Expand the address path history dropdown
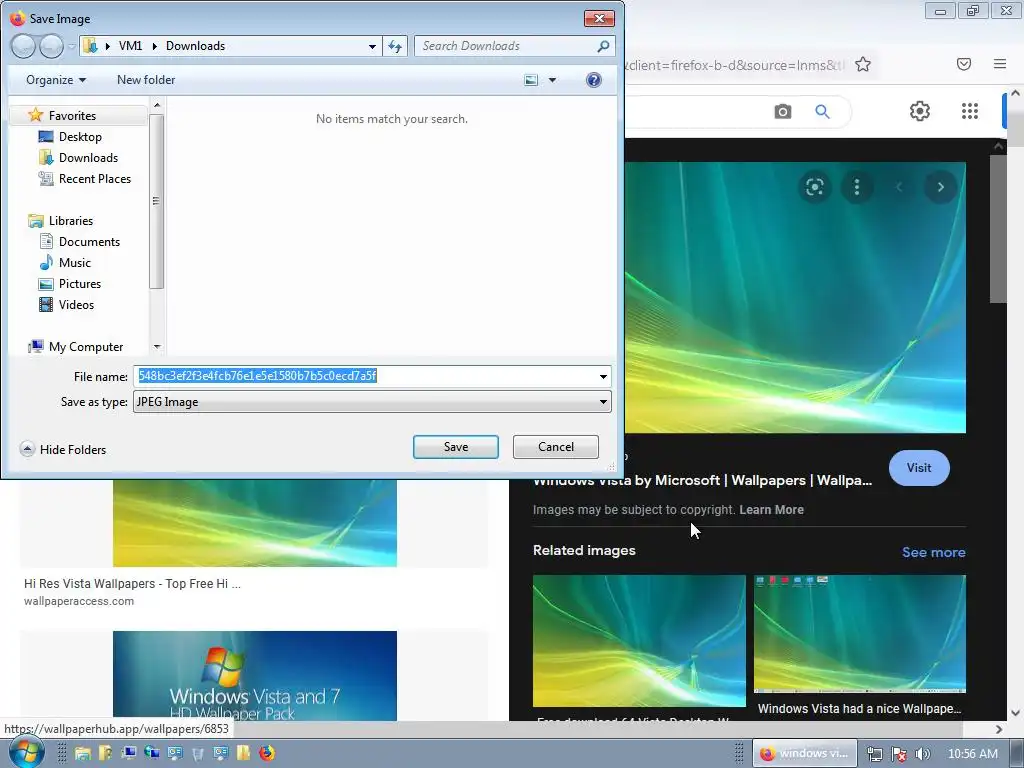The height and width of the screenshot is (768, 1024). coord(372,46)
